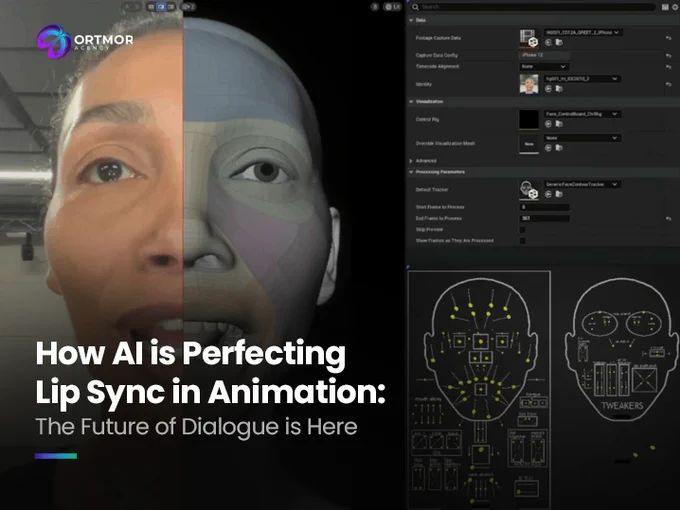Viewport: 680px width, 510px height.
Task: Browse to Override Visualization Mesh asset
Action: (559, 148)
